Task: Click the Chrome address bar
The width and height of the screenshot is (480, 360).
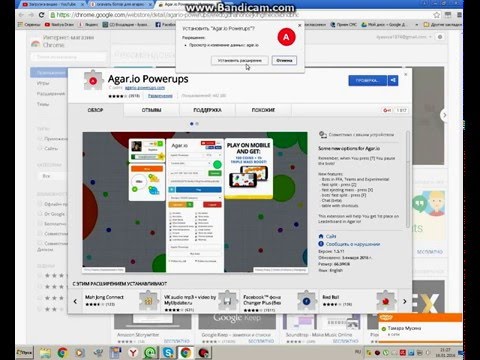Action: [240, 15]
